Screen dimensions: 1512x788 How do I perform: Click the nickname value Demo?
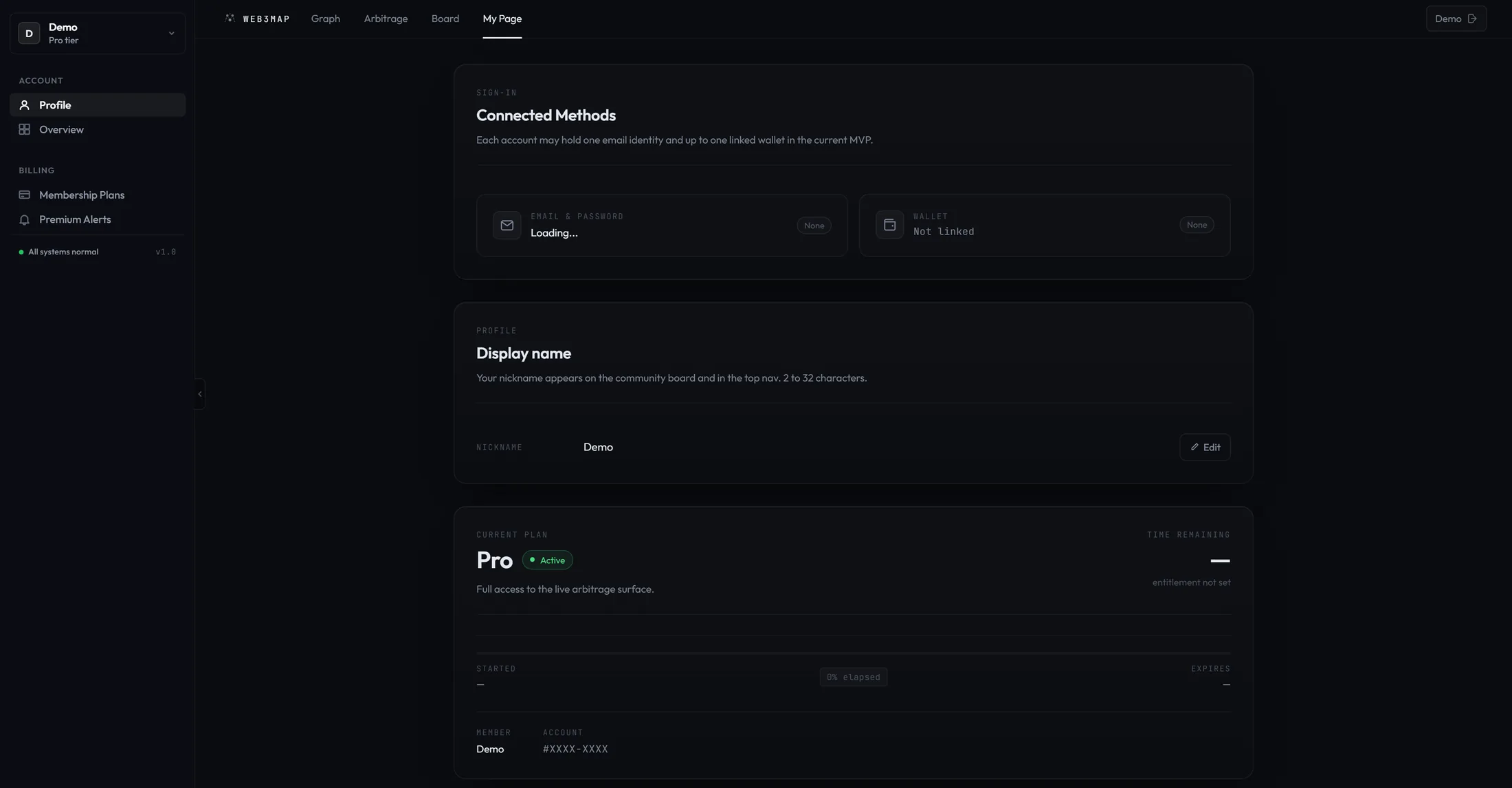tap(598, 447)
